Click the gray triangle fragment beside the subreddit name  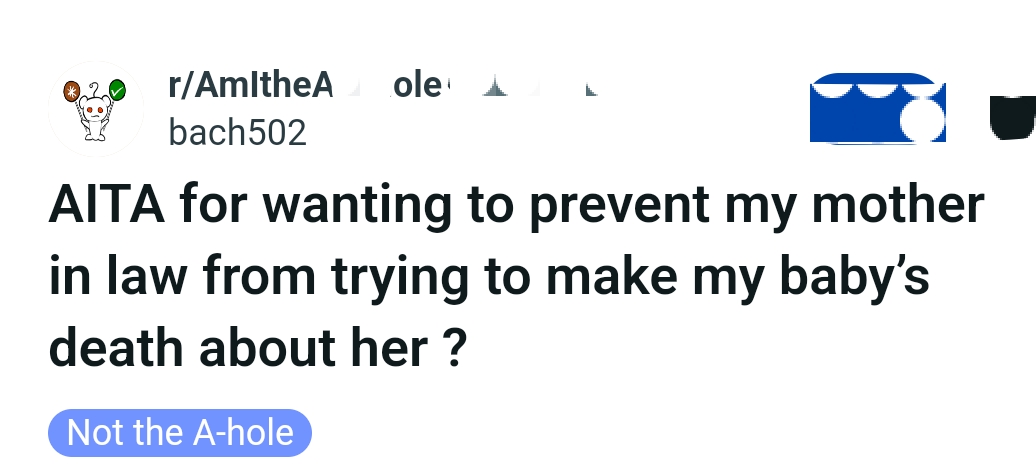490,89
